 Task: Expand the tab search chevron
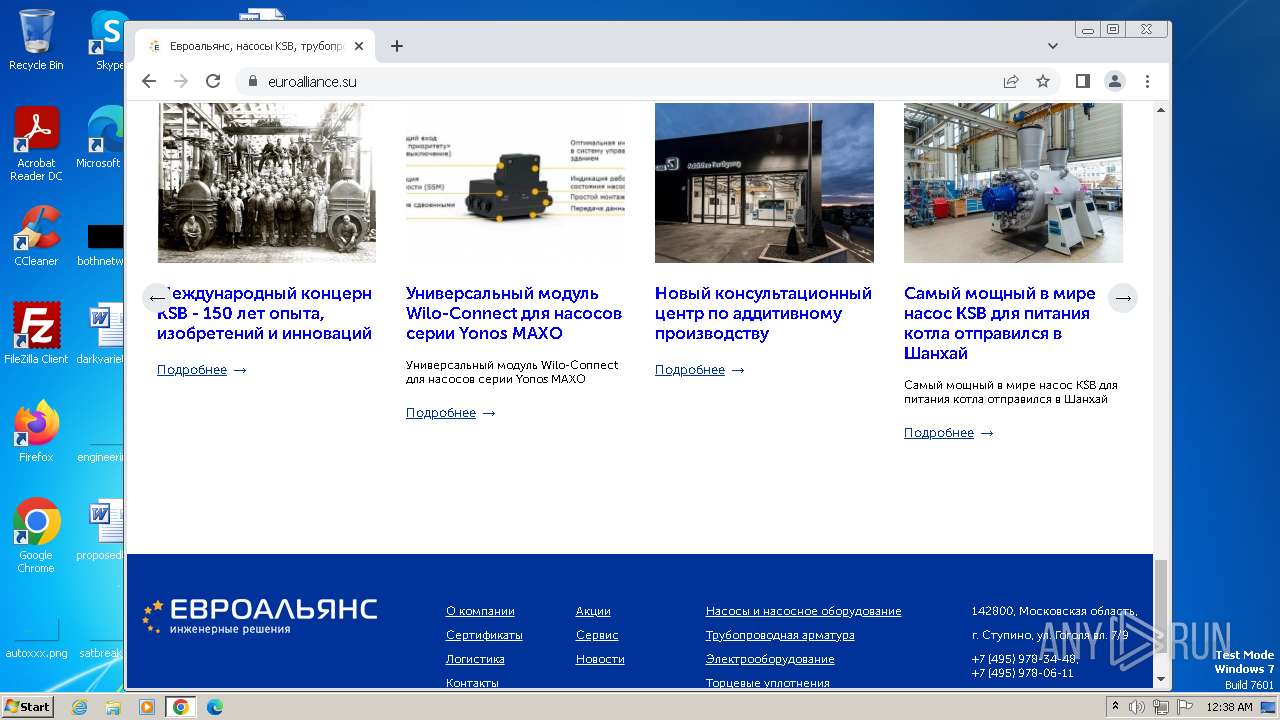coord(1053,46)
